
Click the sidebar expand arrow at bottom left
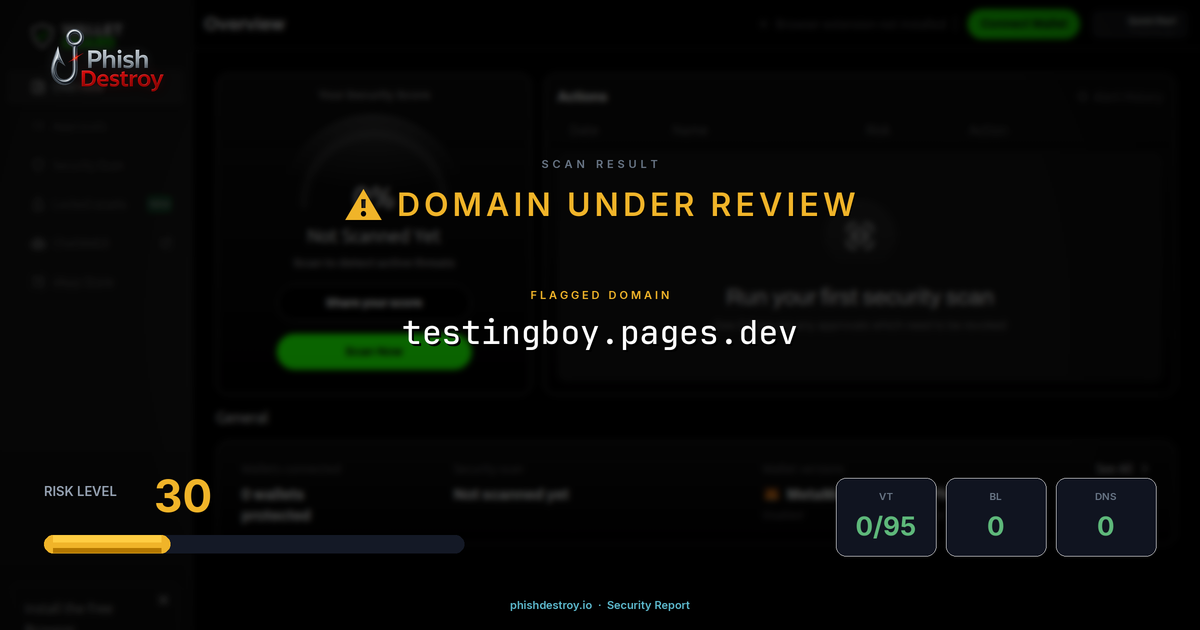click(163, 598)
